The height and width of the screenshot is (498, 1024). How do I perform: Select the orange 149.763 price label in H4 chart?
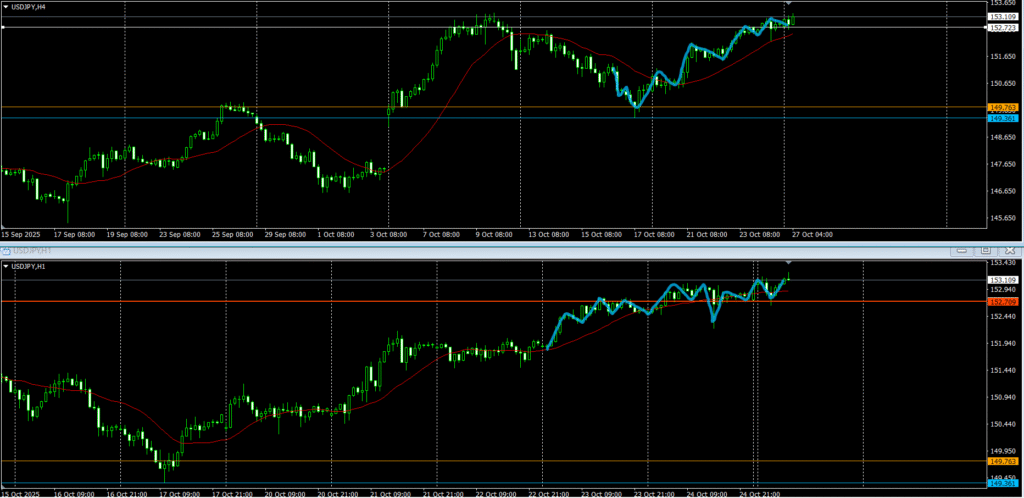(1002, 107)
